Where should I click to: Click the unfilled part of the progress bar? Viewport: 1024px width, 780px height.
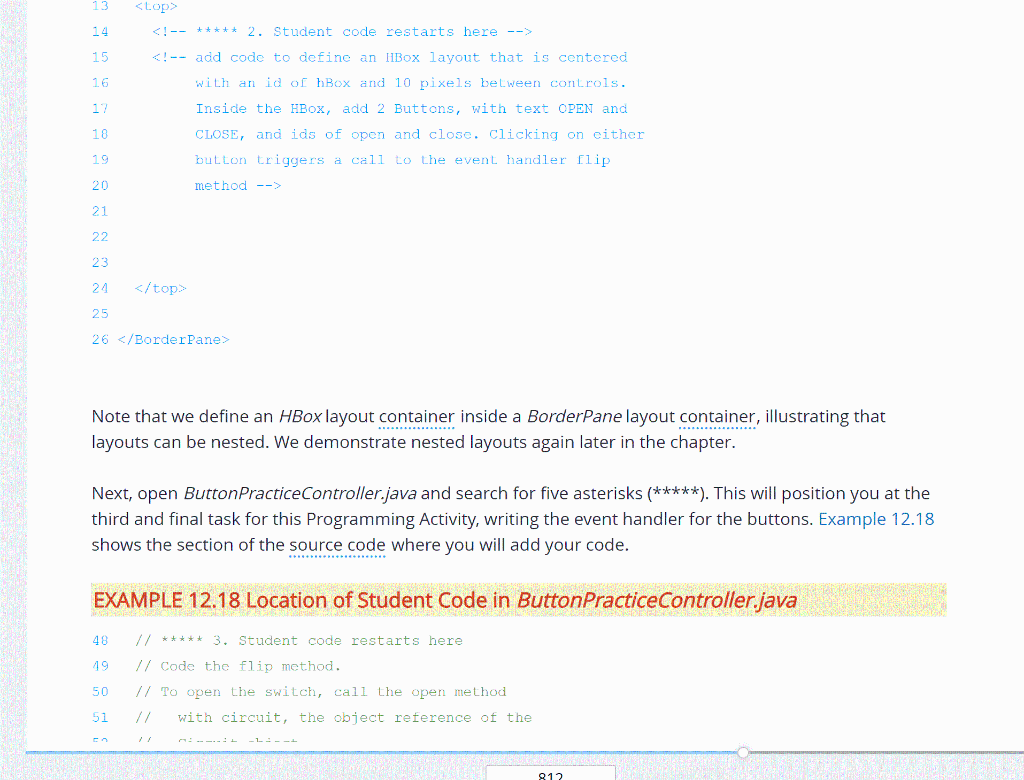click(886, 753)
